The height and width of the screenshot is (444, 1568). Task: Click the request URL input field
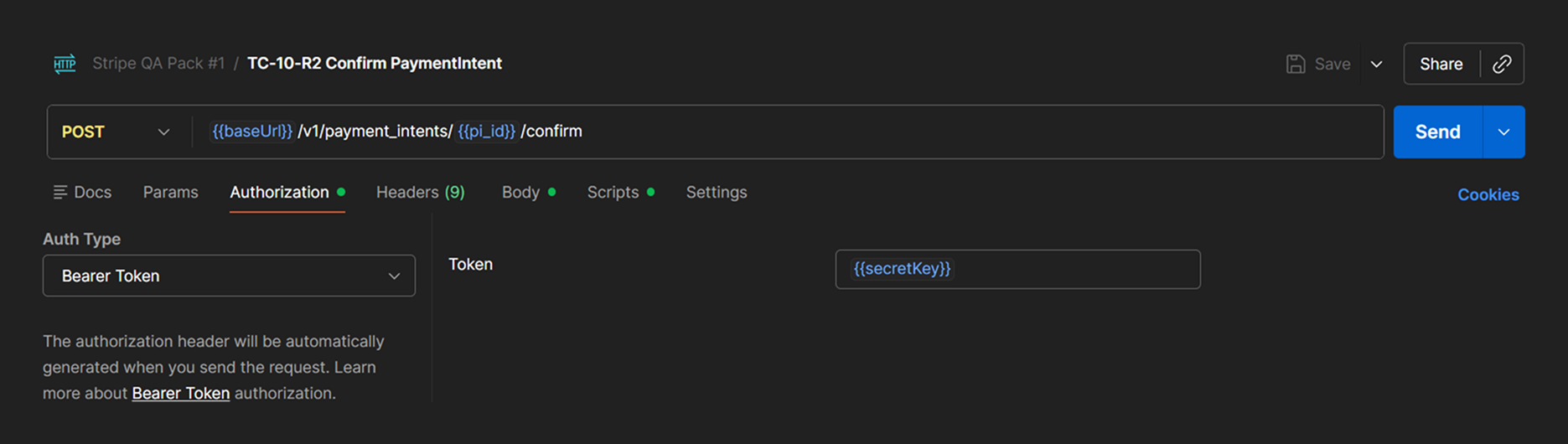pyautogui.click(x=788, y=132)
